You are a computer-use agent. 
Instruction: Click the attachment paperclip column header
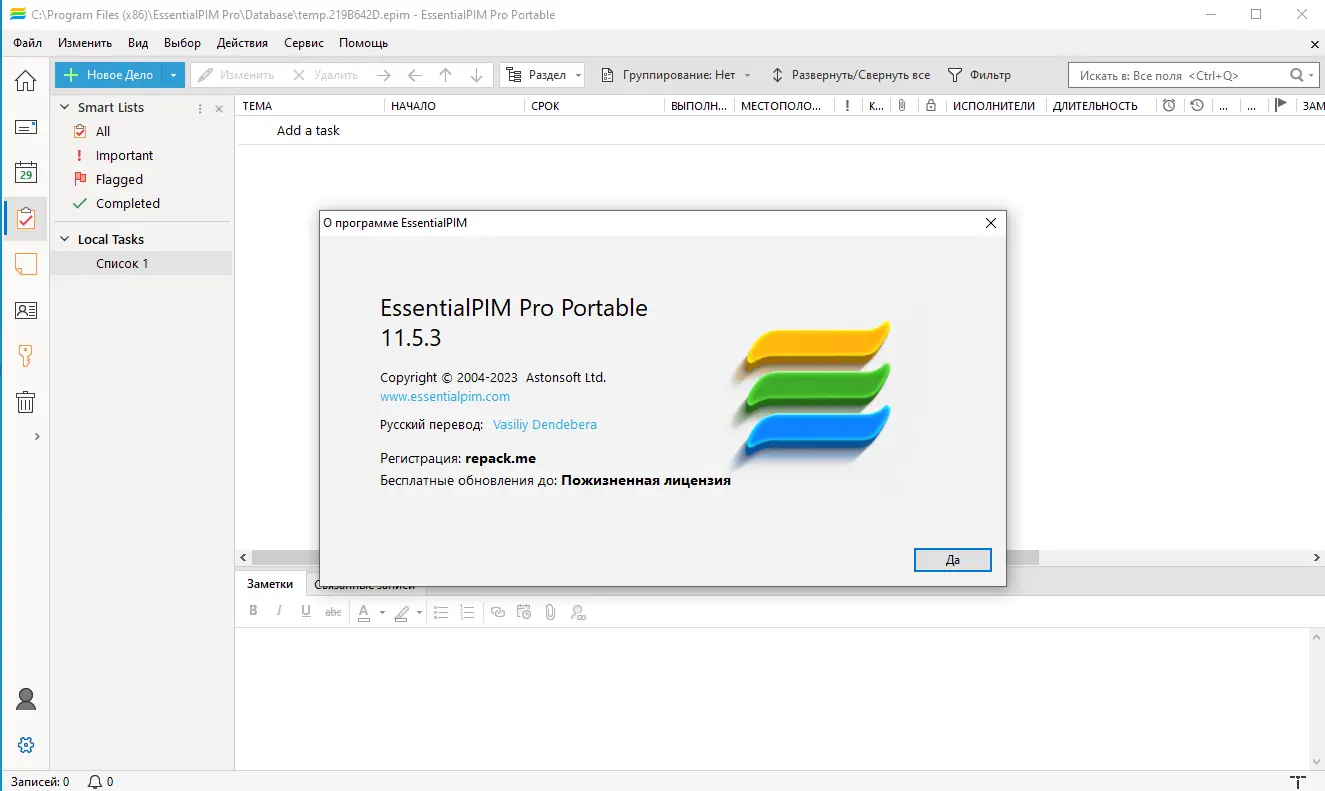(x=902, y=105)
